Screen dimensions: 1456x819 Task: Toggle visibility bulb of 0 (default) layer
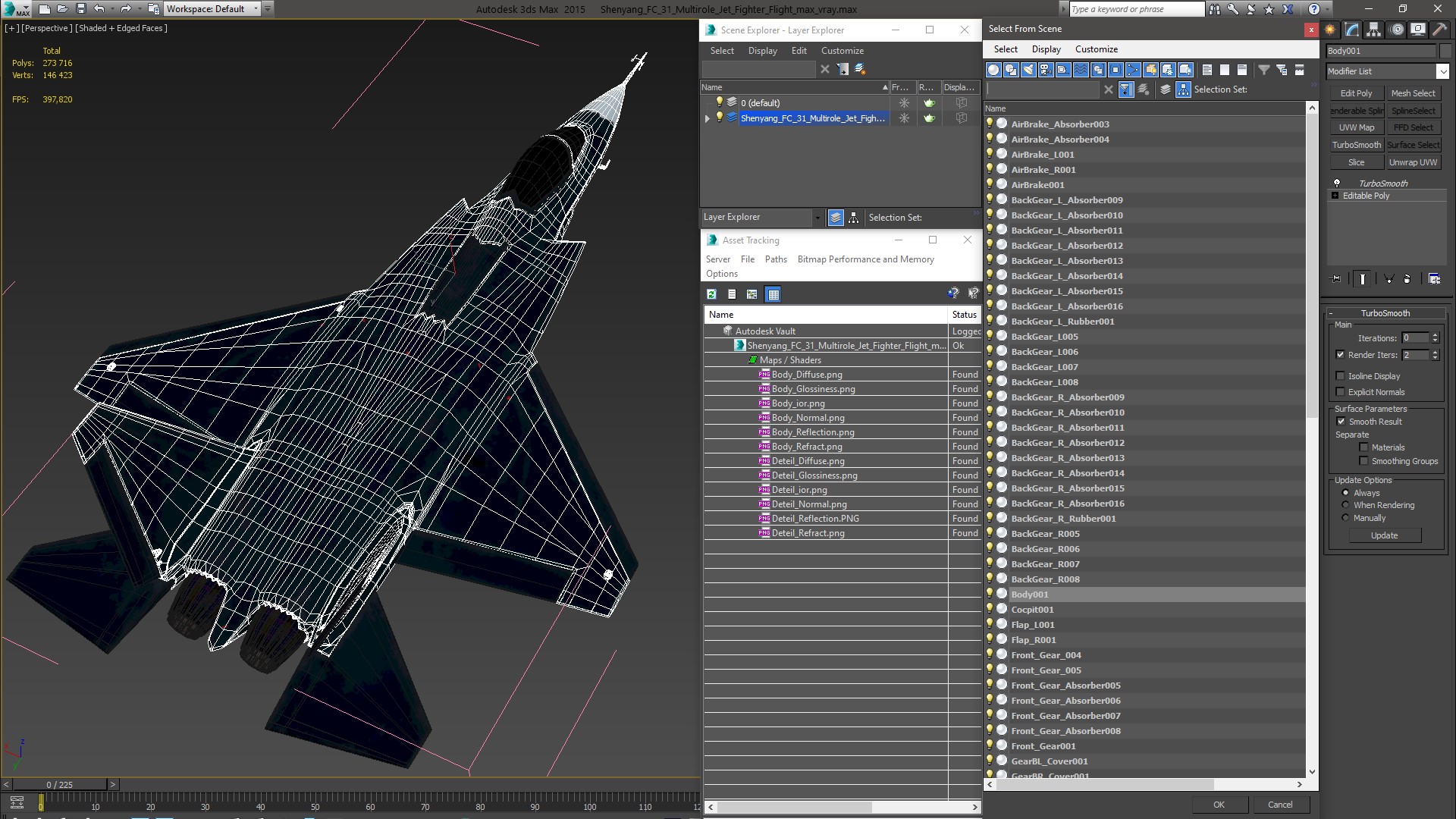720,102
